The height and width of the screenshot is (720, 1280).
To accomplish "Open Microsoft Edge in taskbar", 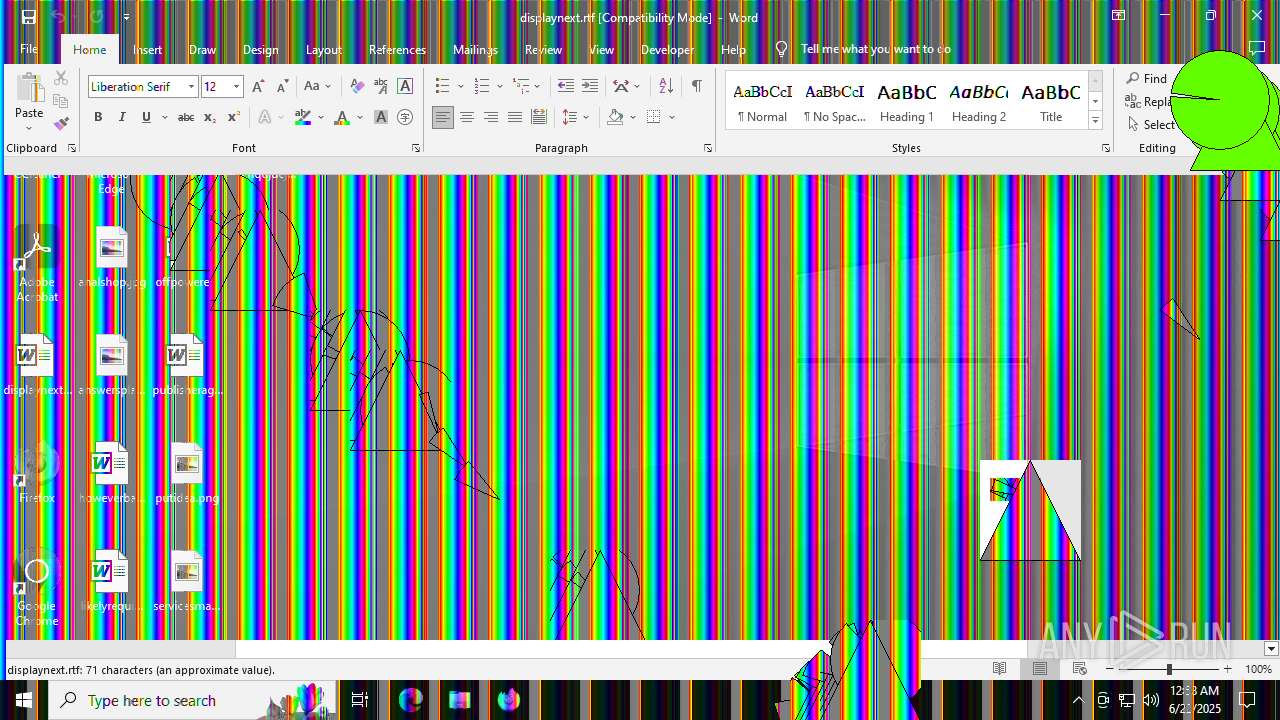I will click(x=411, y=700).
